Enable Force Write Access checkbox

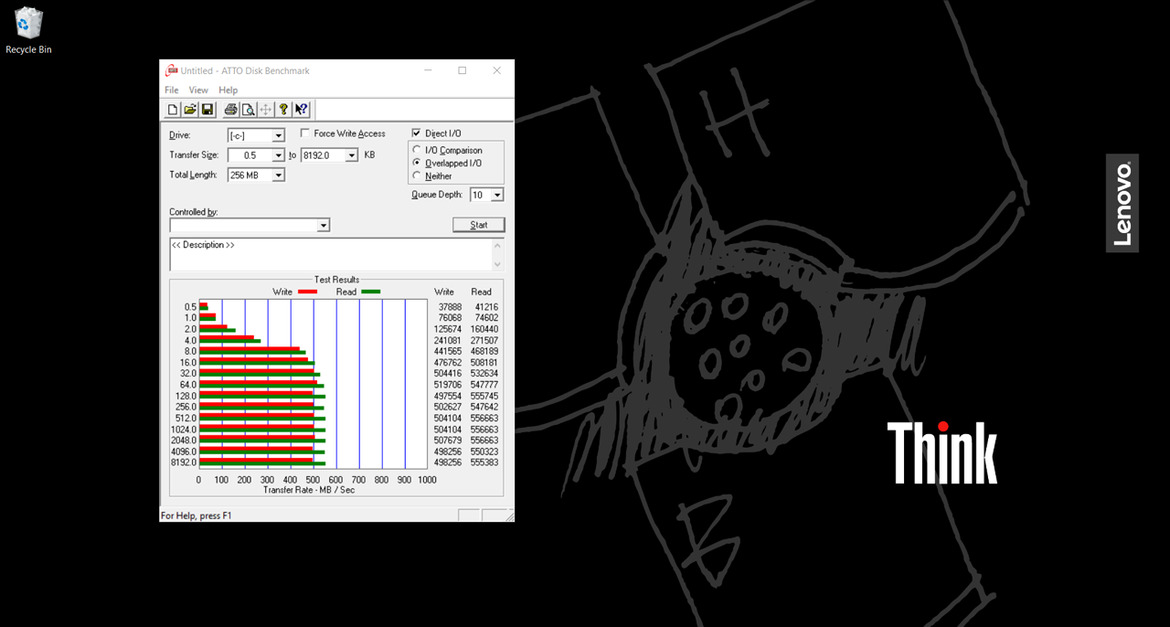[x=304, y=134]
